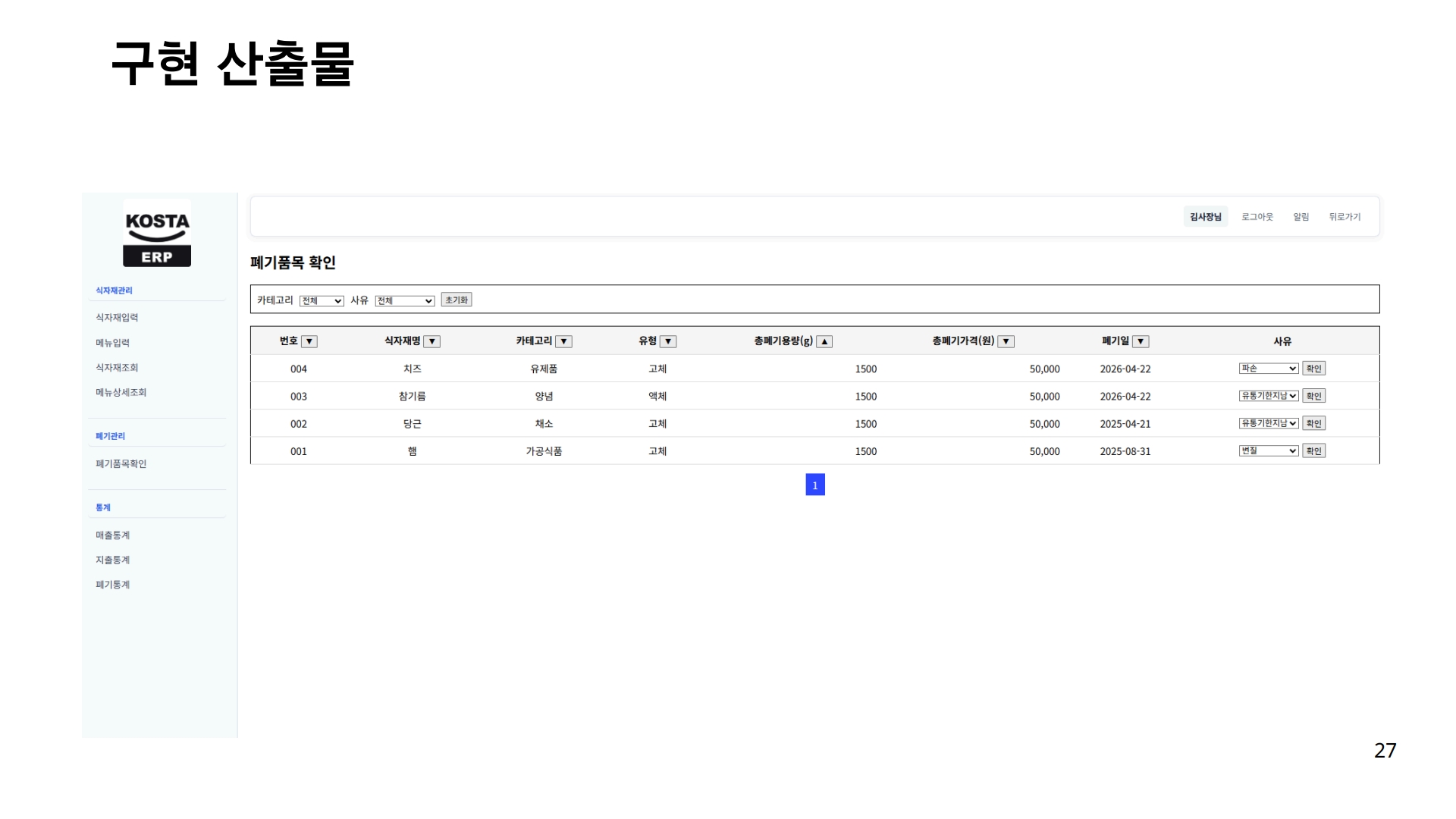Click cell 가공식품 category
Screen dimensions: 1456x819
pyautogui.click(x=544, y=451)
